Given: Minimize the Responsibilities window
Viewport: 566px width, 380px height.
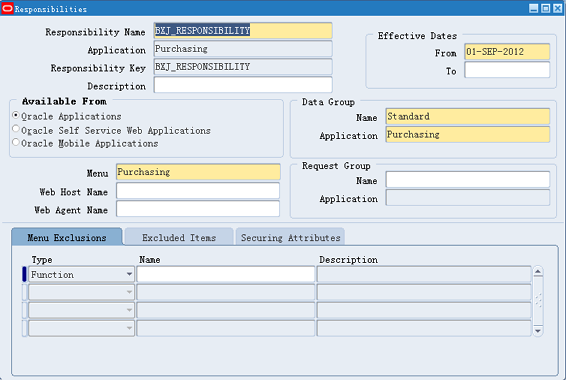Looking at the screenshot, I should [534, 8].
